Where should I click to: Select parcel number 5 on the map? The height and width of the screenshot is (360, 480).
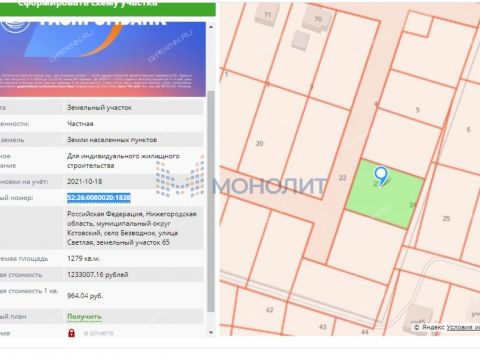pyautogui.click(x=418, y=110)
